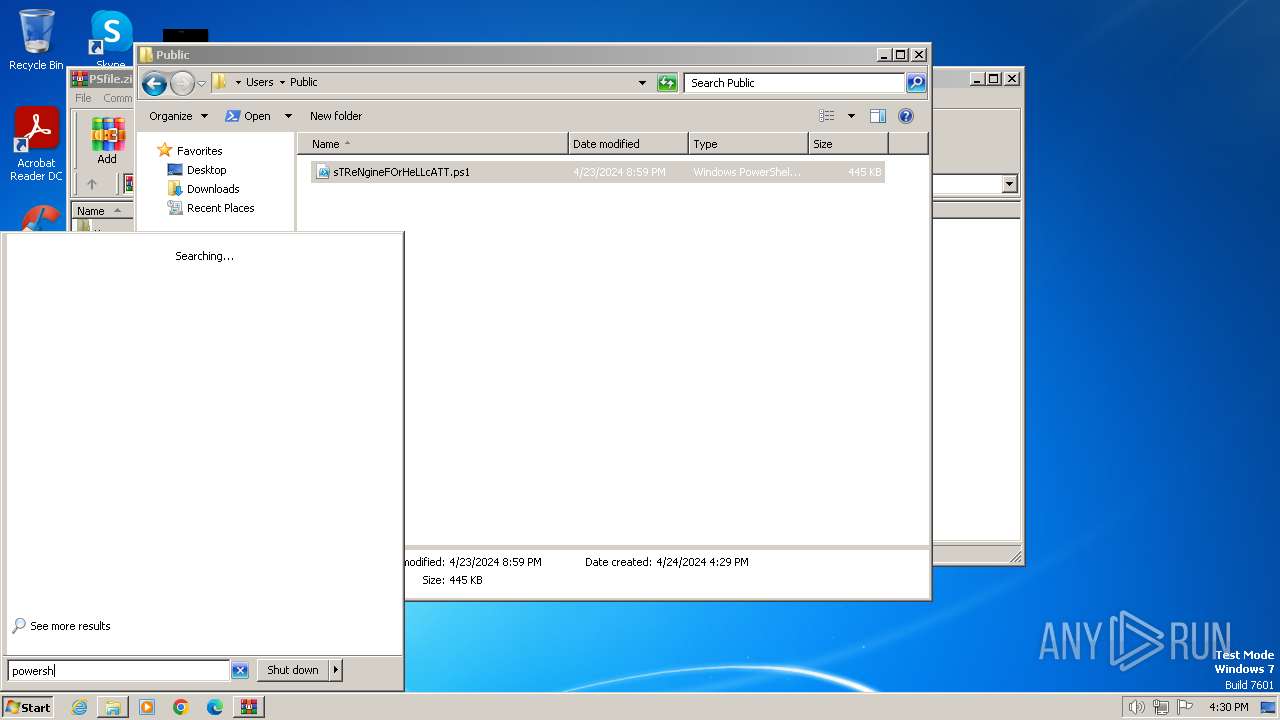Image resolution: width=1280 pixels, height=720 pixels.
Task: Open Internet Explorer from the taskbar
Action: click(79, 707)
